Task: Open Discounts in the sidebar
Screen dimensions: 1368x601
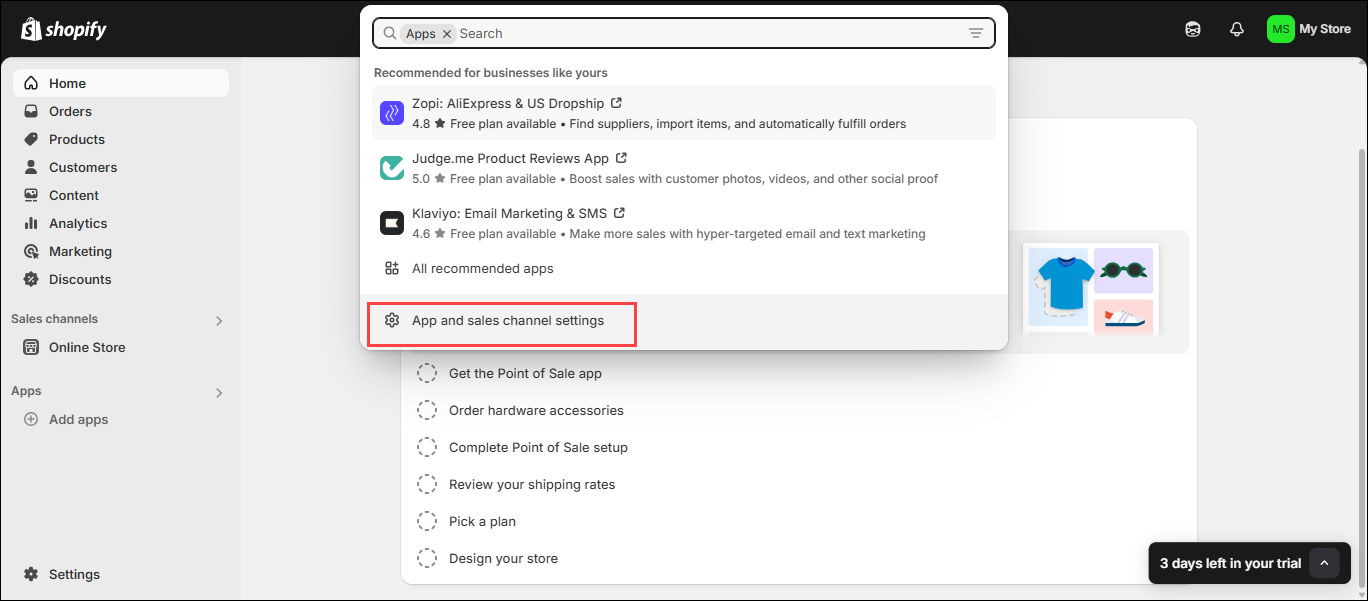Action: click(80, 279)
